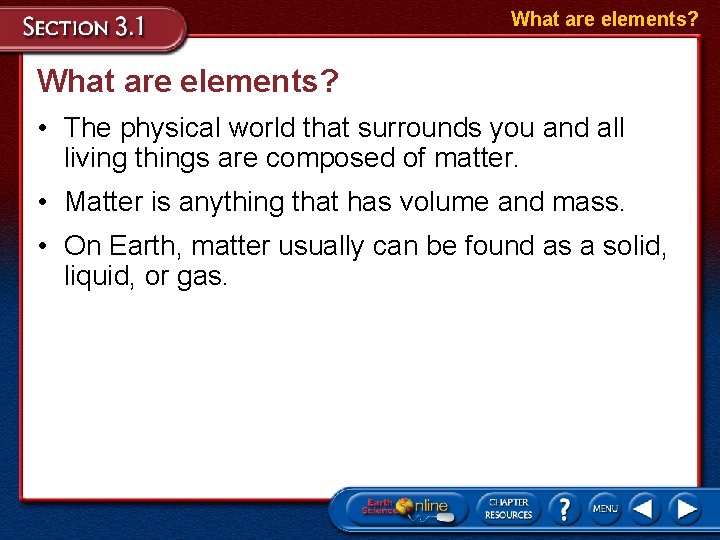Click the dark red 'What are elements?' slide title
This screenshot has height=540, width=720.
click(x=187, y=81)
